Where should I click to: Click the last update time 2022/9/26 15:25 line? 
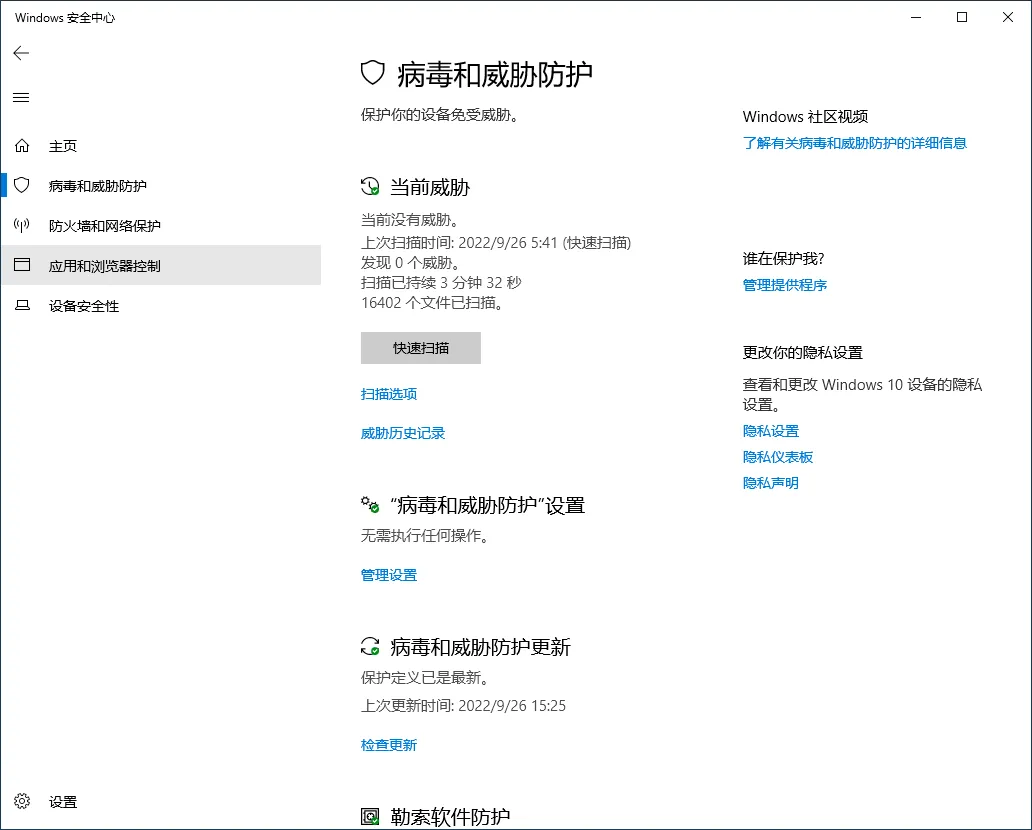(x=463, y=706)
